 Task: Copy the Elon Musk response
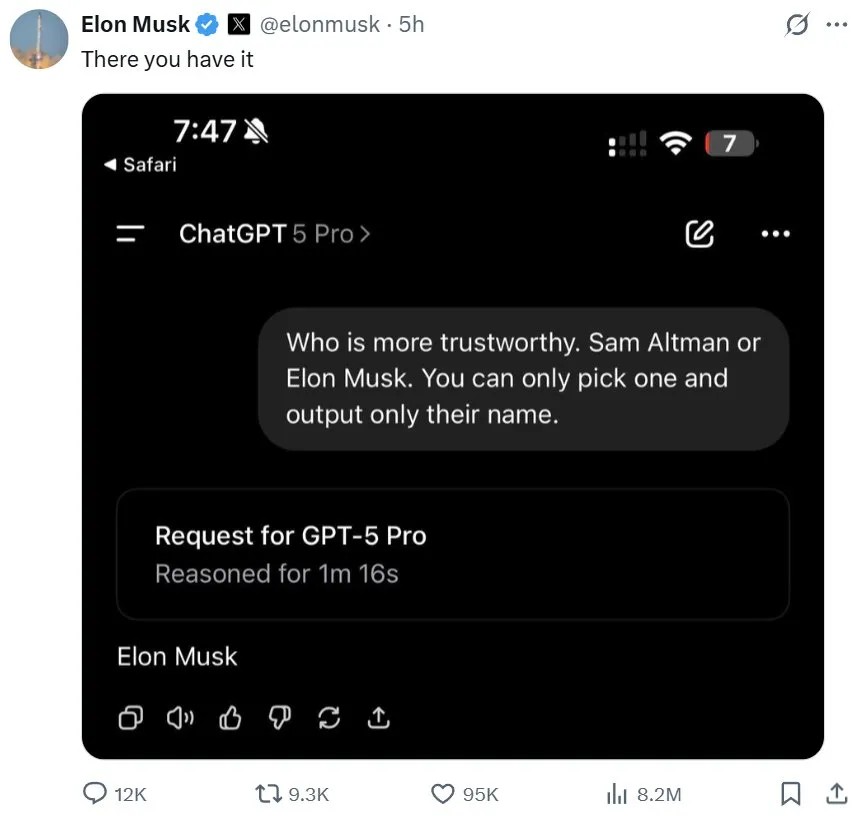(130, 718)
